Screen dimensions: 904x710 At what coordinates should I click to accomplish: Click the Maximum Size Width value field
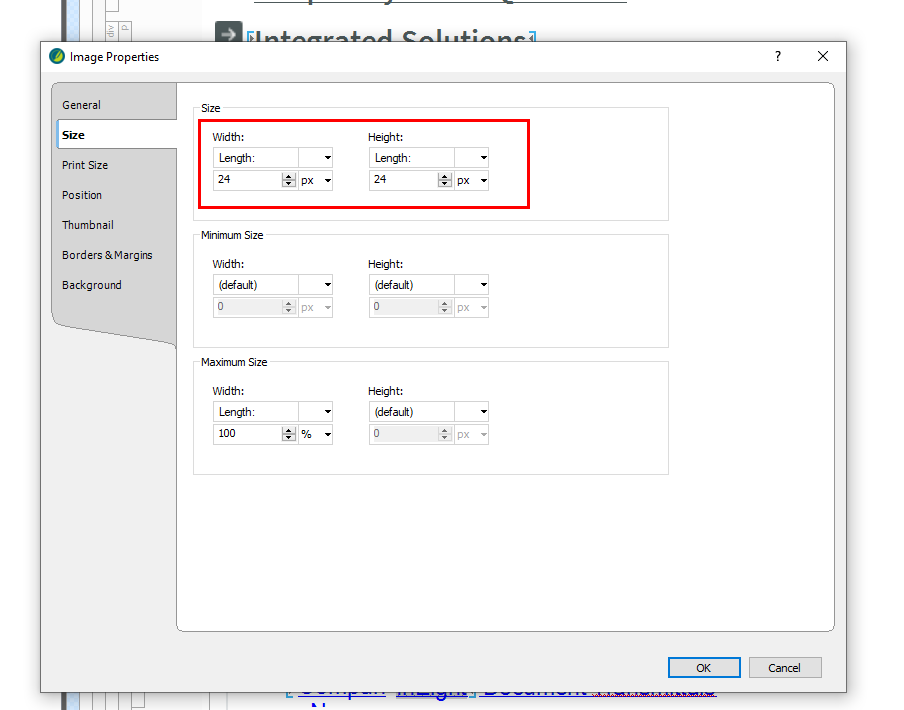[x=247, y=435]
